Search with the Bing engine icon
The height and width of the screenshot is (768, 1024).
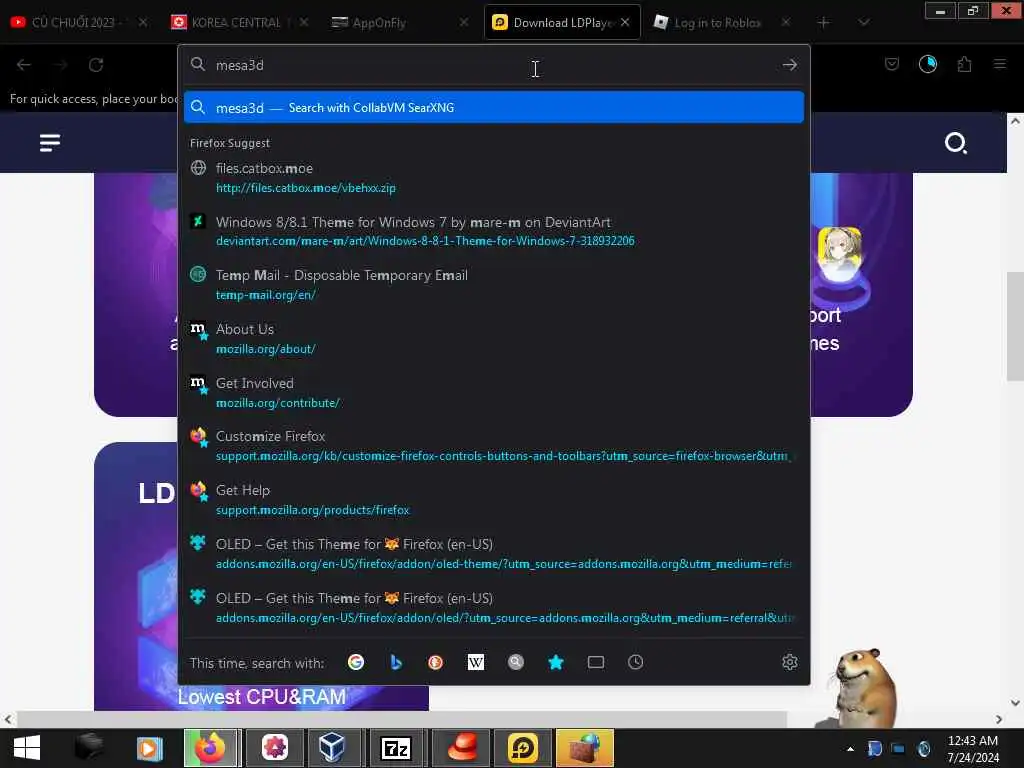pos(396,662)
